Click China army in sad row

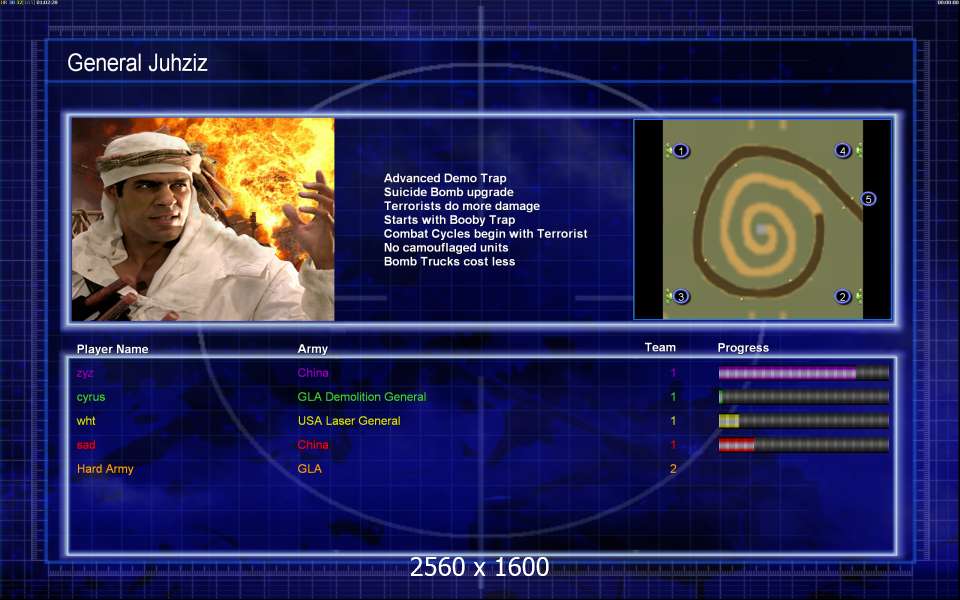(313, 444)
